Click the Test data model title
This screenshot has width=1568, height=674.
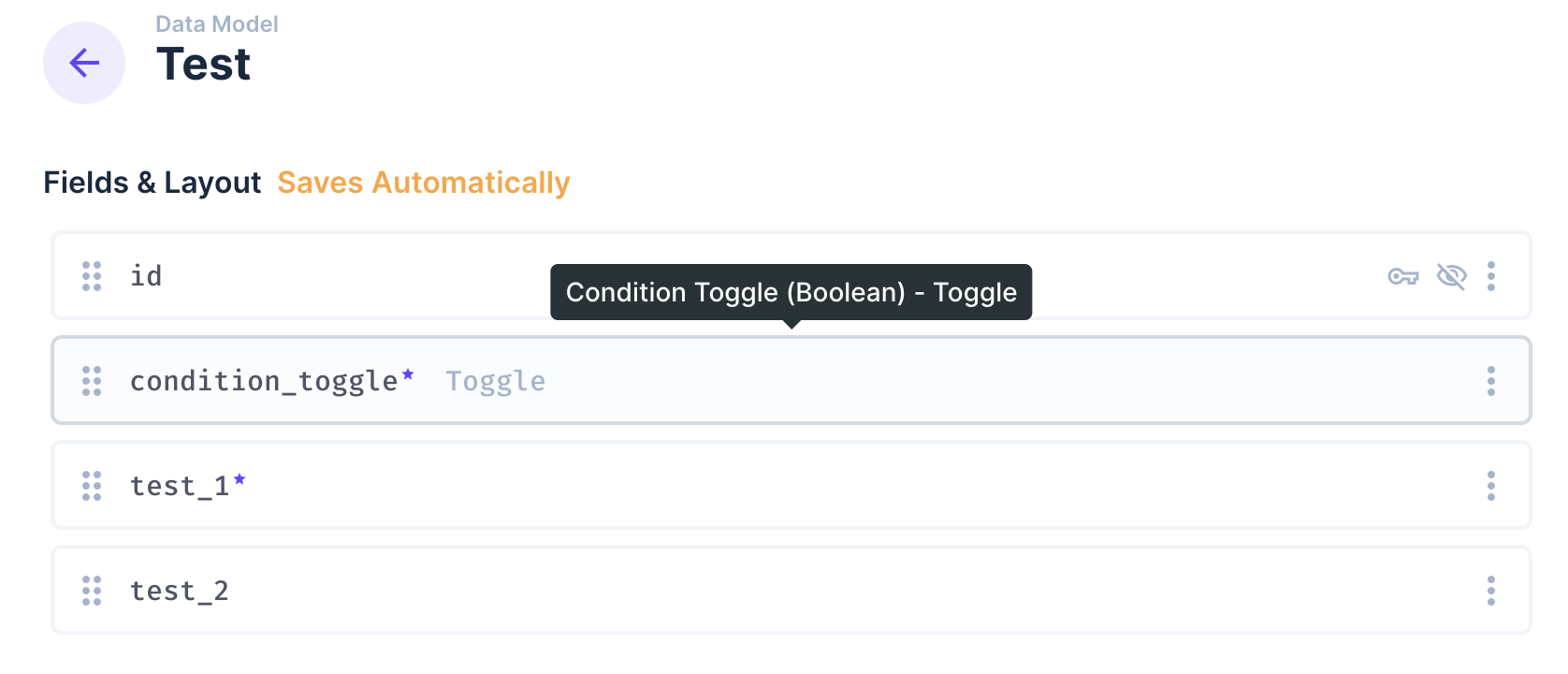(x=204, y=64)
